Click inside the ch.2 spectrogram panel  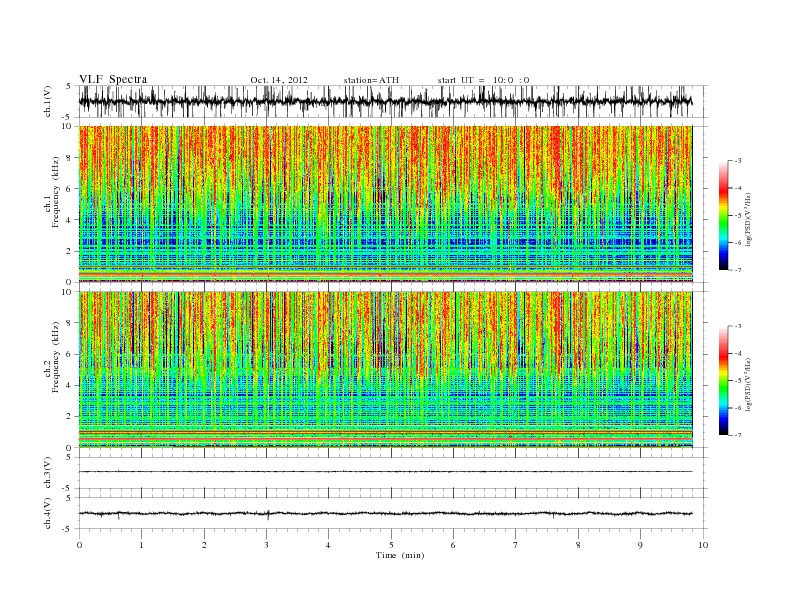(x=386, y=370)
